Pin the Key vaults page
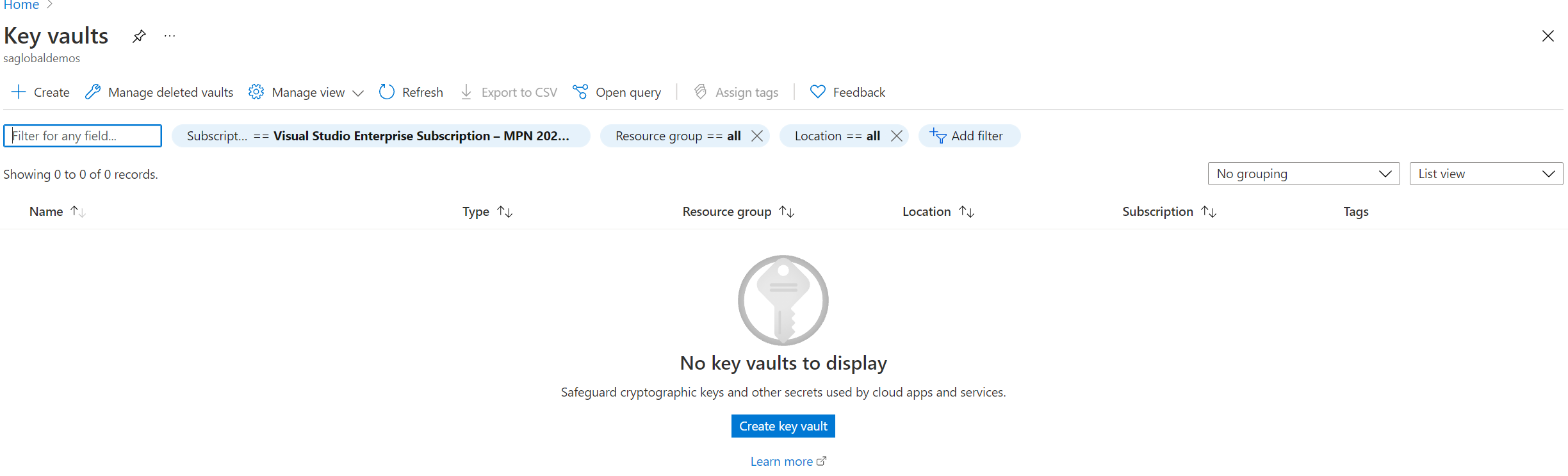 coord(139,36)
